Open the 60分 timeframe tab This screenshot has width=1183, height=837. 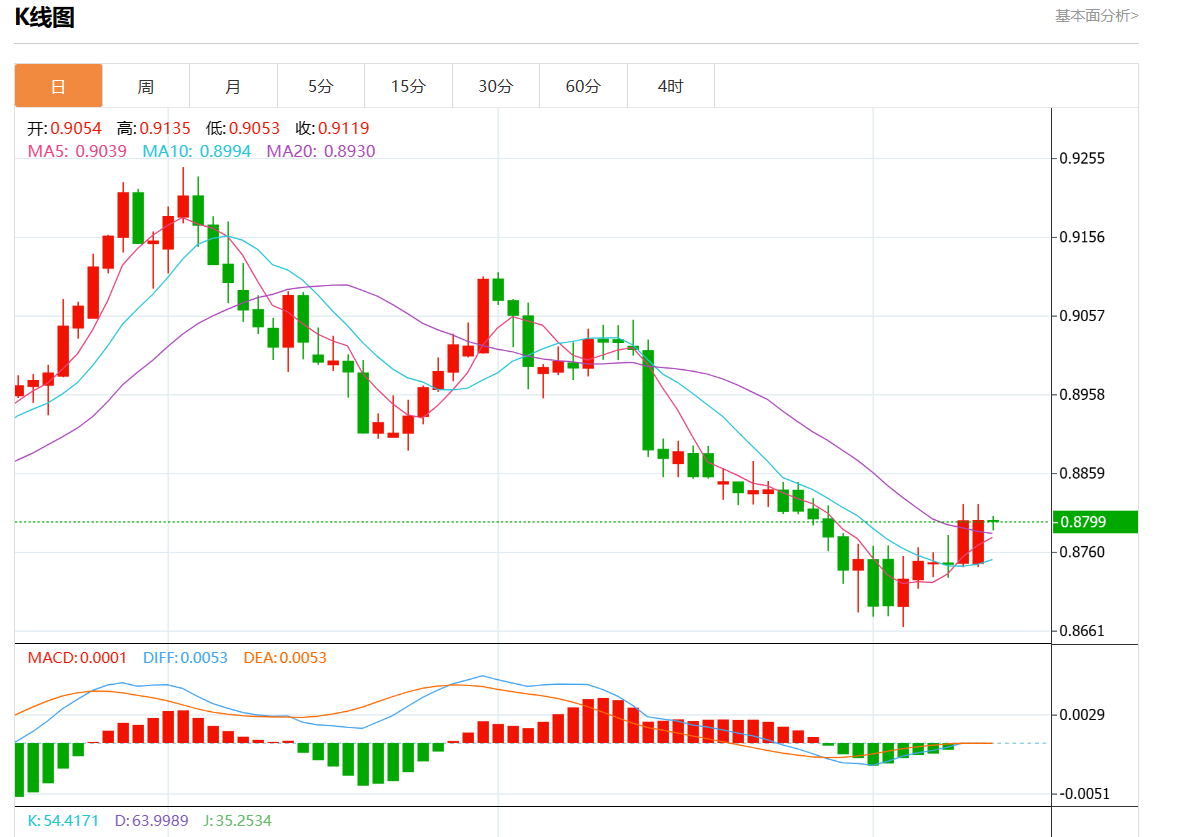coord(583,86)
